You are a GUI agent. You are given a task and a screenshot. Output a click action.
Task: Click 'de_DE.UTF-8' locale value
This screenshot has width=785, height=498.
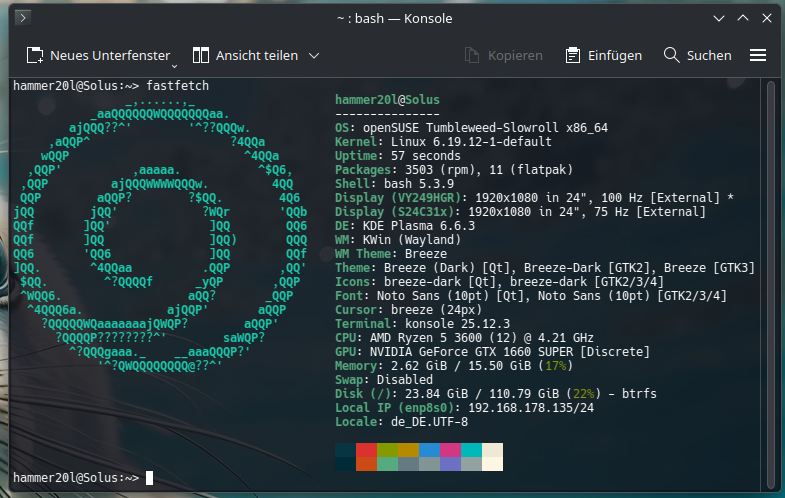[429, 422]
